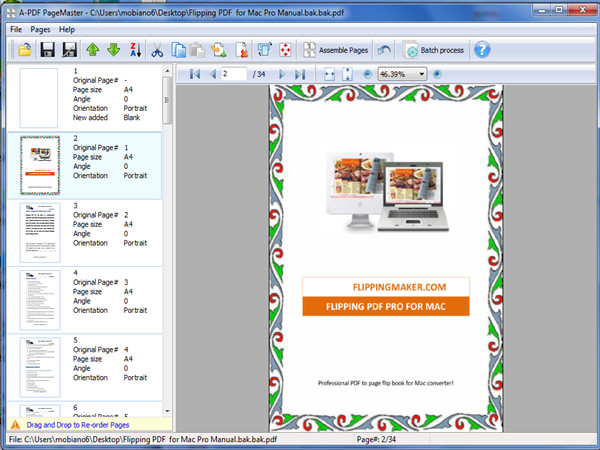
Task: Paste page from clipboard icon
Action: tap(197, 50)
